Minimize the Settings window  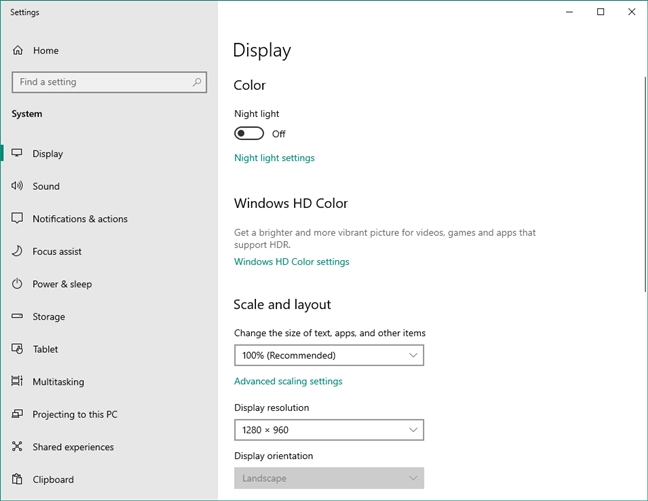click(569, 12)
